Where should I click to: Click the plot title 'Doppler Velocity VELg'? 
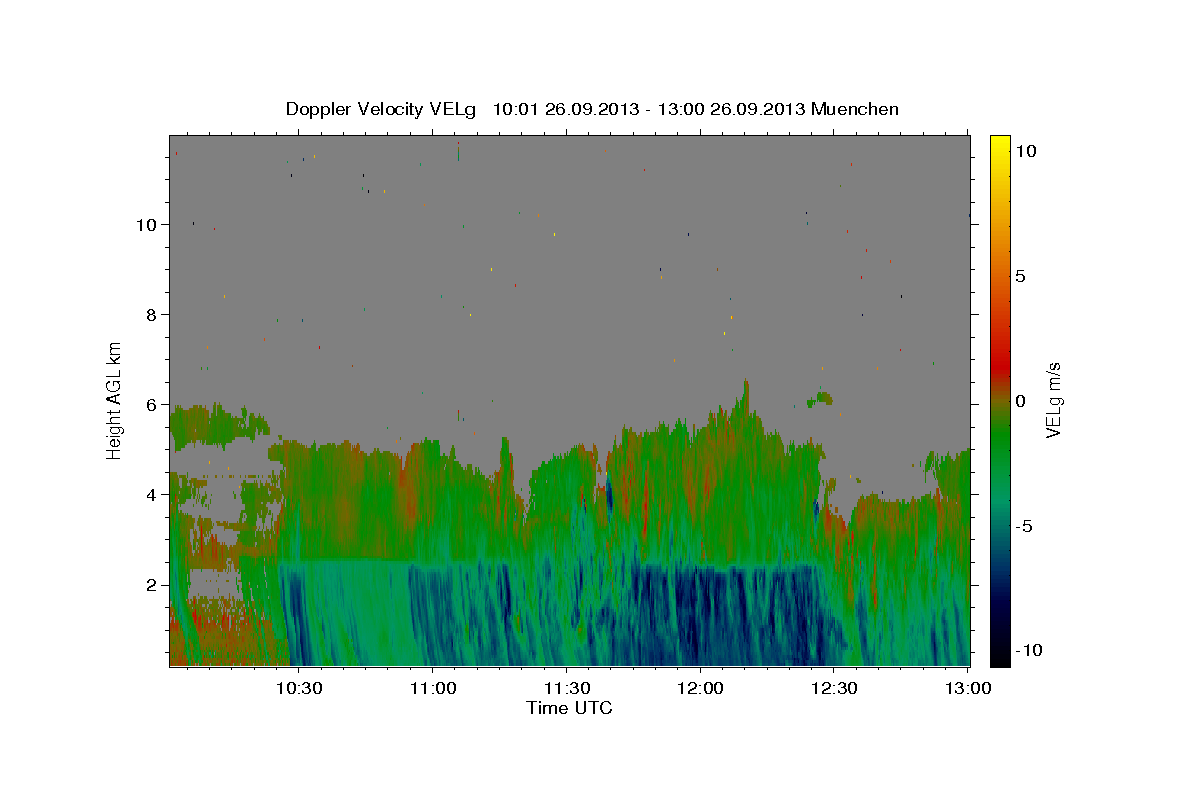pos(381,109)
